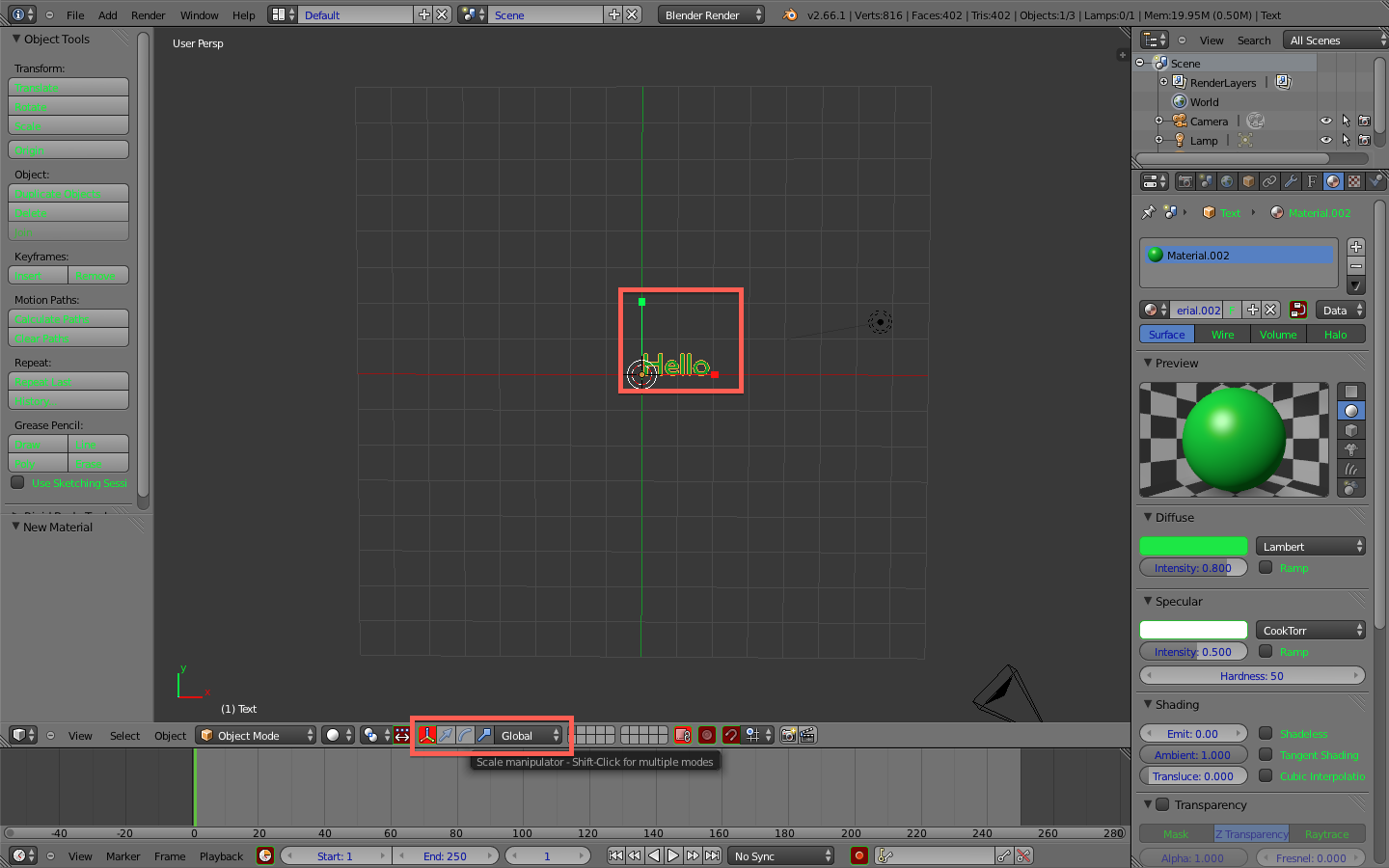Open the Window menu

point(200,14)
